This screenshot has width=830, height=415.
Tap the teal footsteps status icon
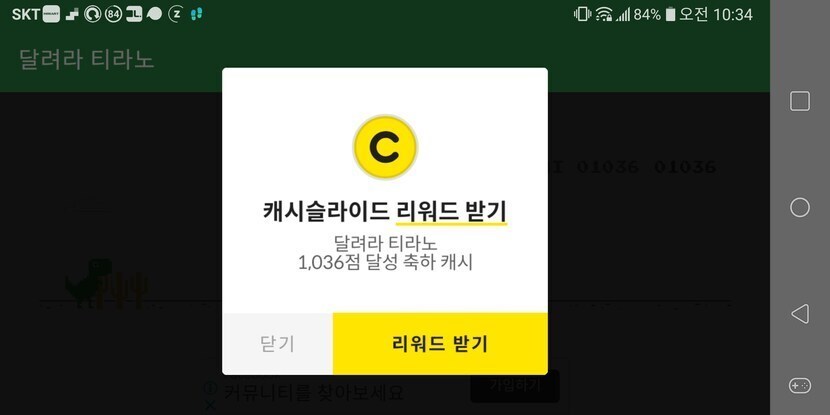pyautogui.click(x=196, y=14)
